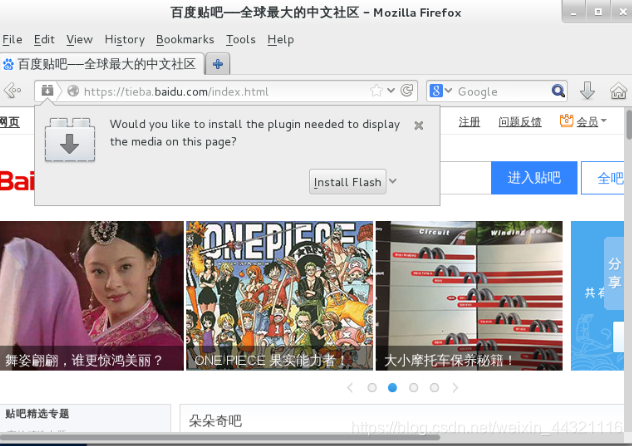Open the motorcycle maintenance banner image
This screenshot has width=632, height=446.
tap(469, 296)
